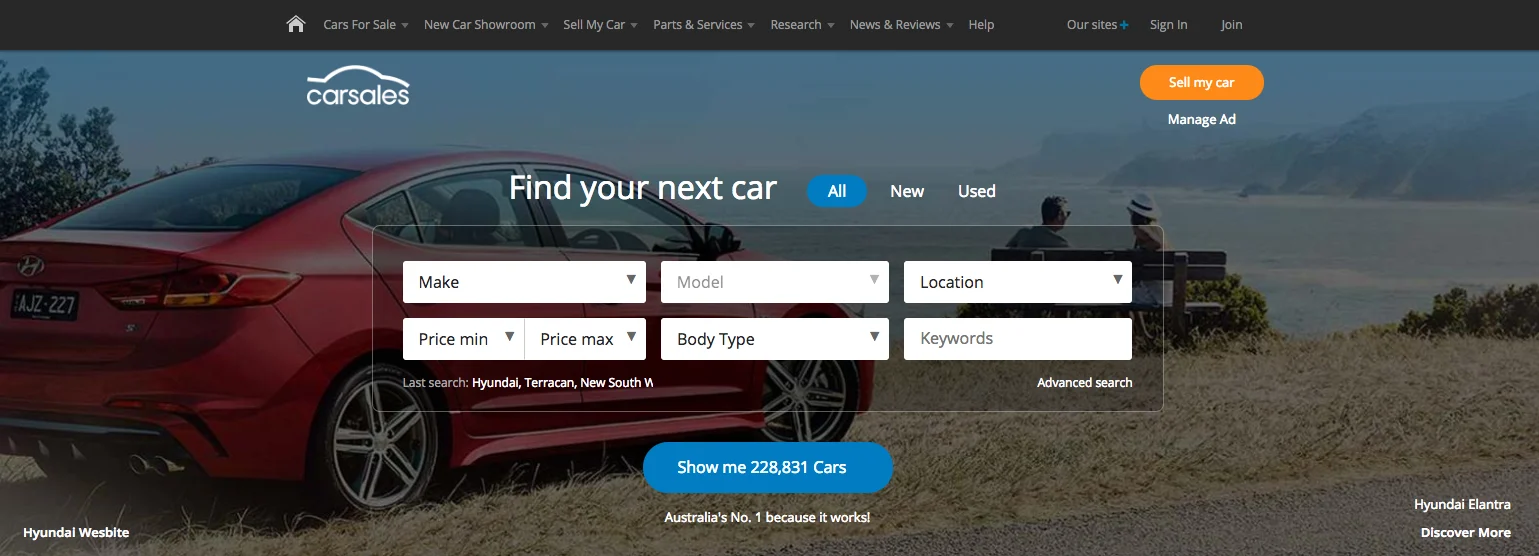The height and width of the screenshot is (556, 1539).
Task: Click the Hyundai Elantra caption
Action: [1463, 505]
